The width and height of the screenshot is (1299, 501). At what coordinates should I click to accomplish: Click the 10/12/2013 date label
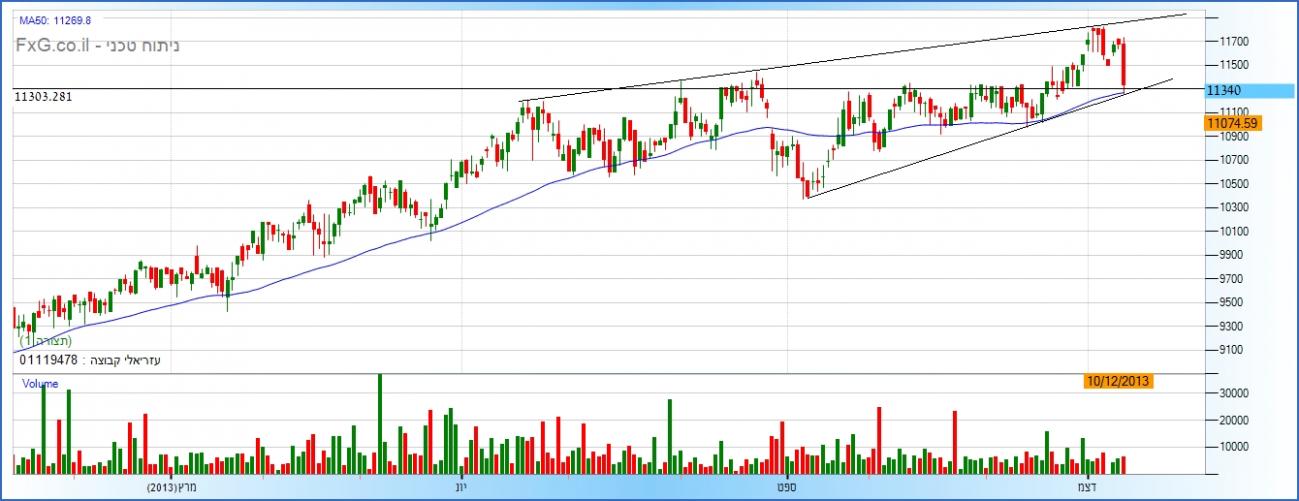[x=1119, y=381]
